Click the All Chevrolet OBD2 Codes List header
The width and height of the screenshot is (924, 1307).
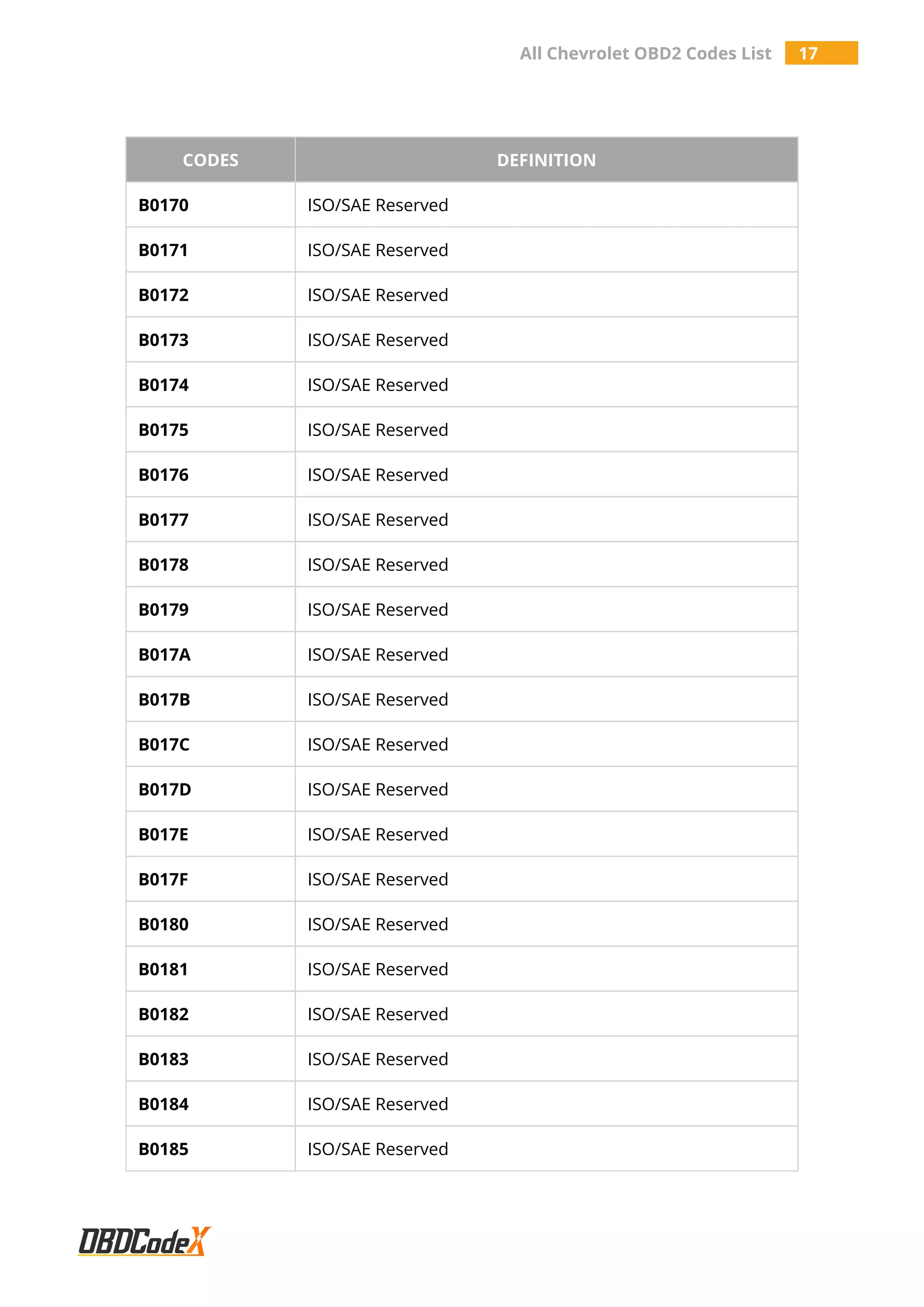tap(645, 53)
